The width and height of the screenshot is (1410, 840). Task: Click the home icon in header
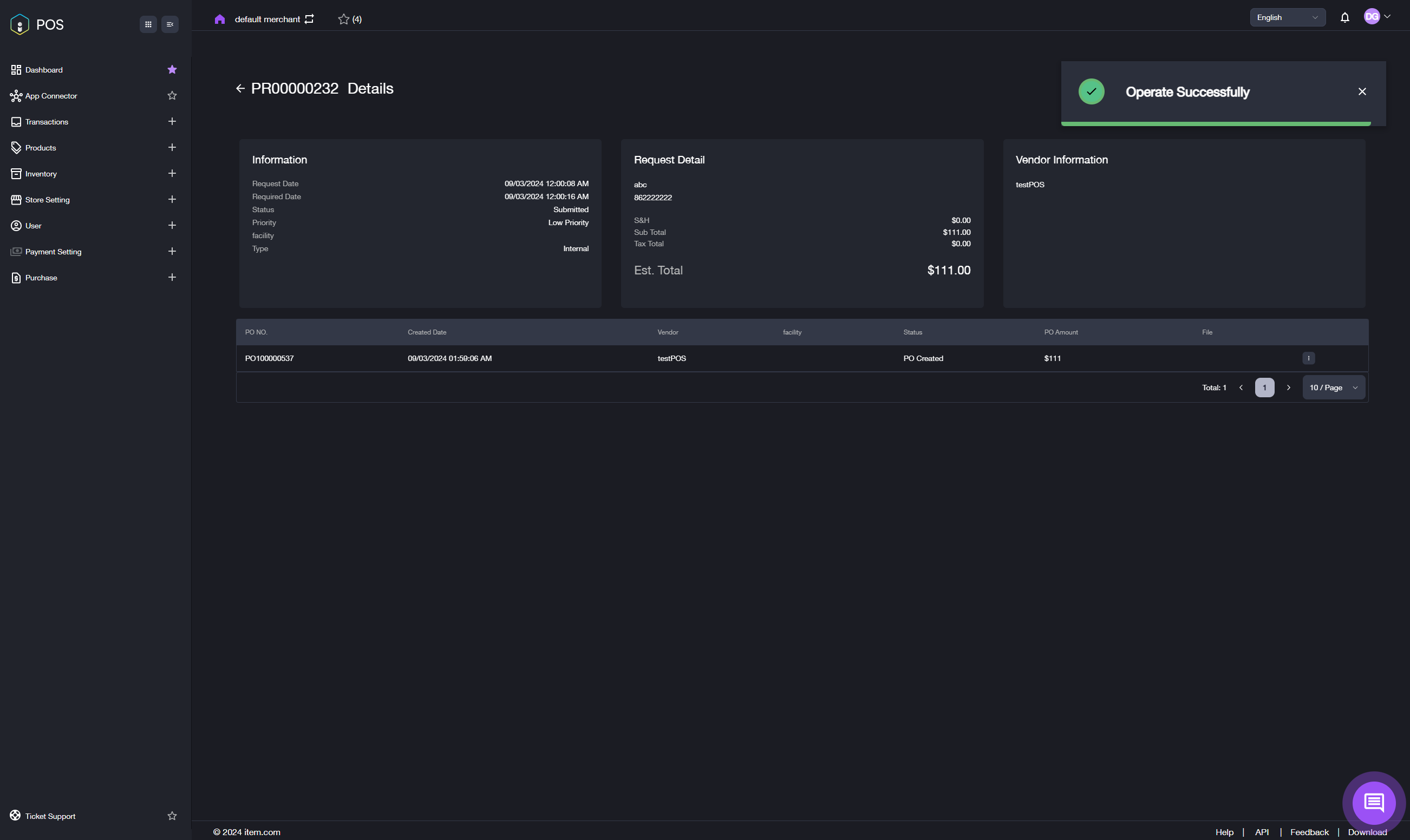click(220, 19)
